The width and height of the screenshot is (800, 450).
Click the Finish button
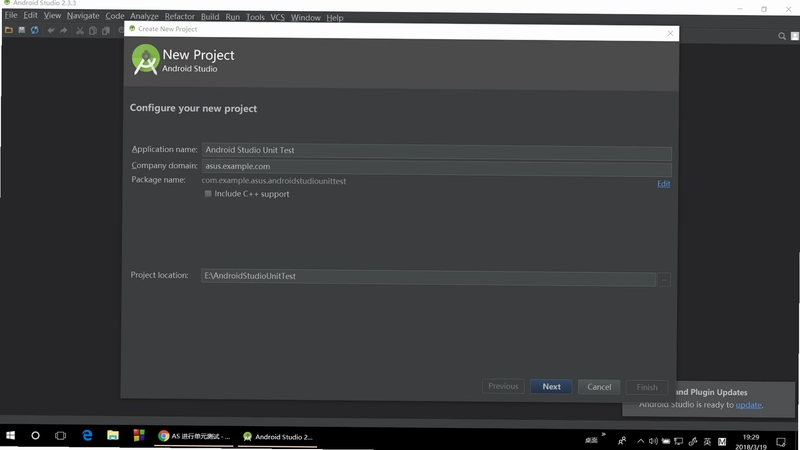tap(647, 388)
